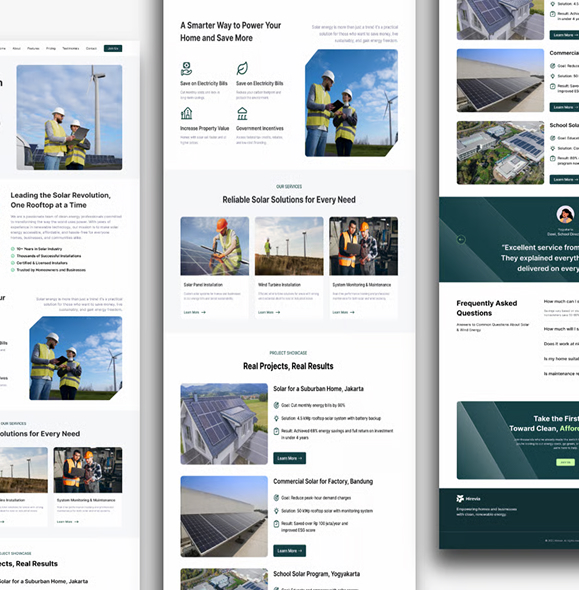Screen dimensions: 579x590
Task: Open Contact in the left page navbar
Action: pyautogui.click(x=91, y=48)
